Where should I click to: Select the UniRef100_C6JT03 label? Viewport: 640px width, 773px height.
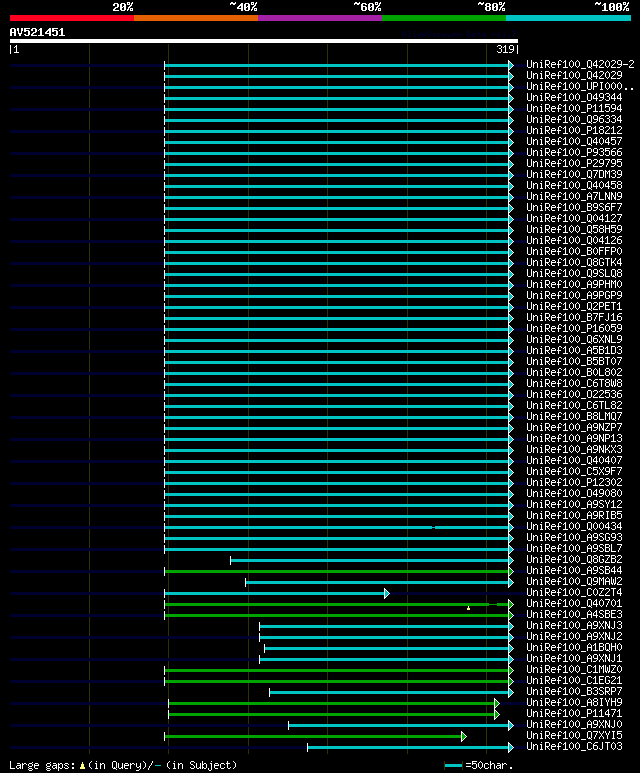[574, 747]
